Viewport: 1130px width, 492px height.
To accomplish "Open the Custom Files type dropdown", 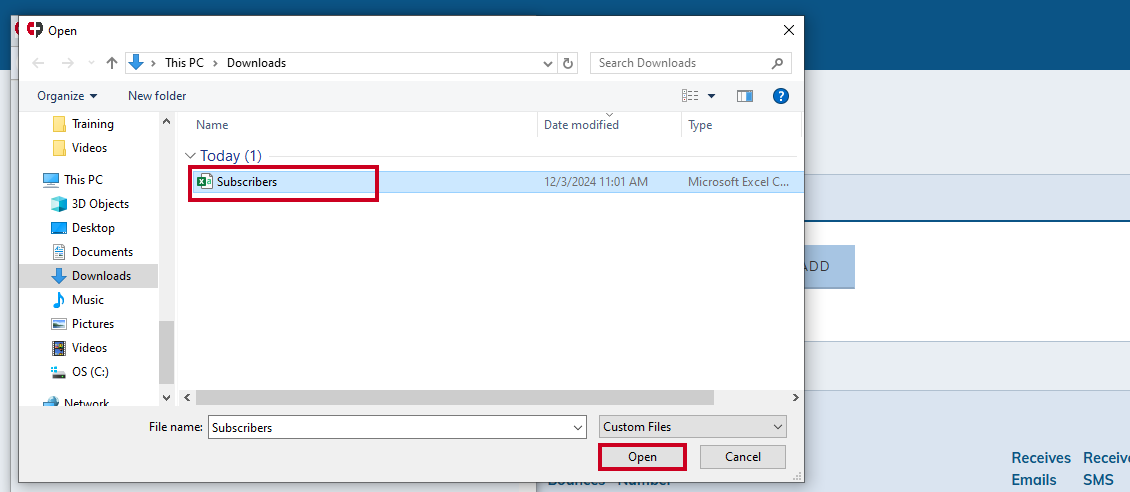I will pos(693,427).
